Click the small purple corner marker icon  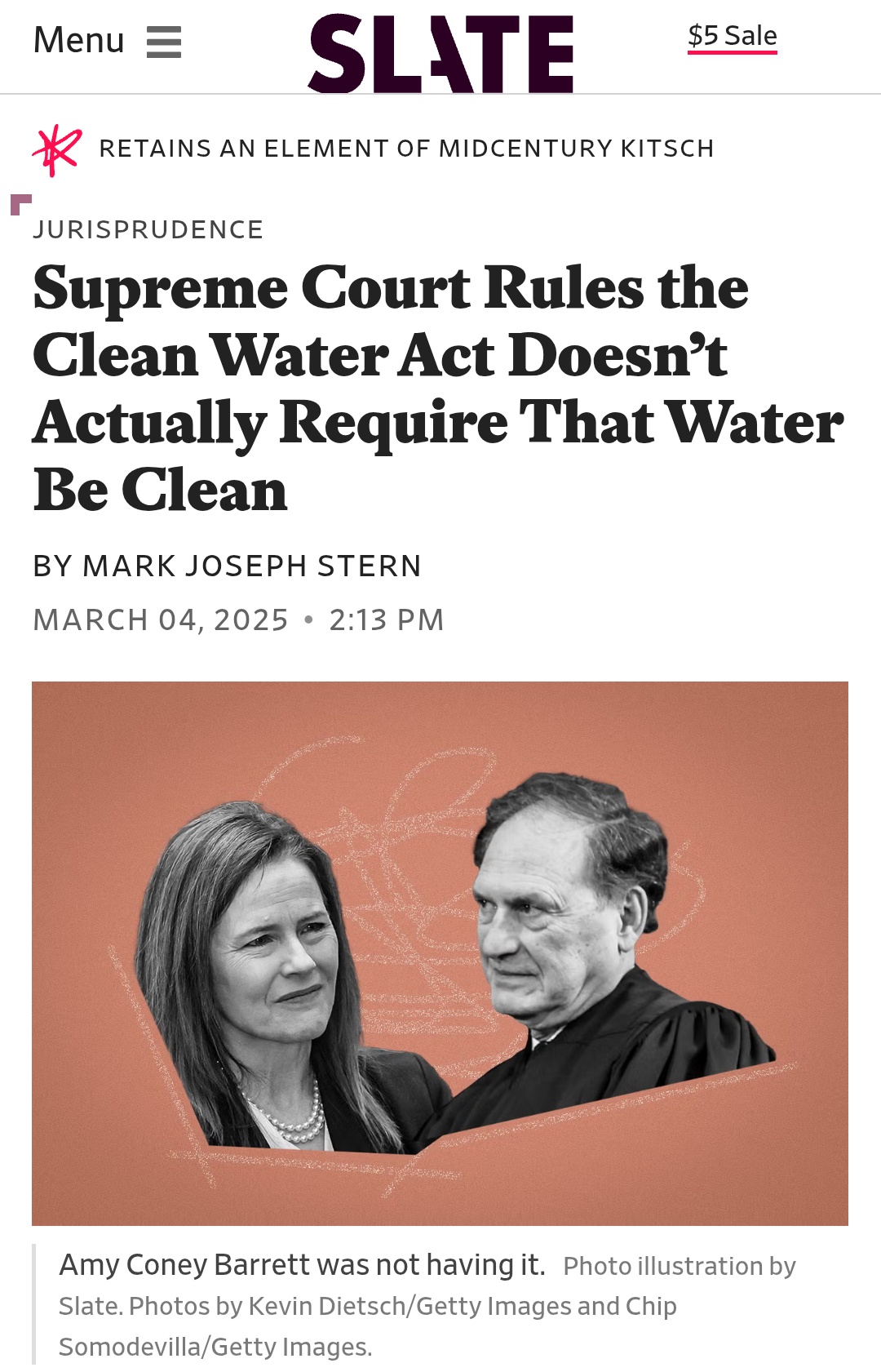click(21, 205)
